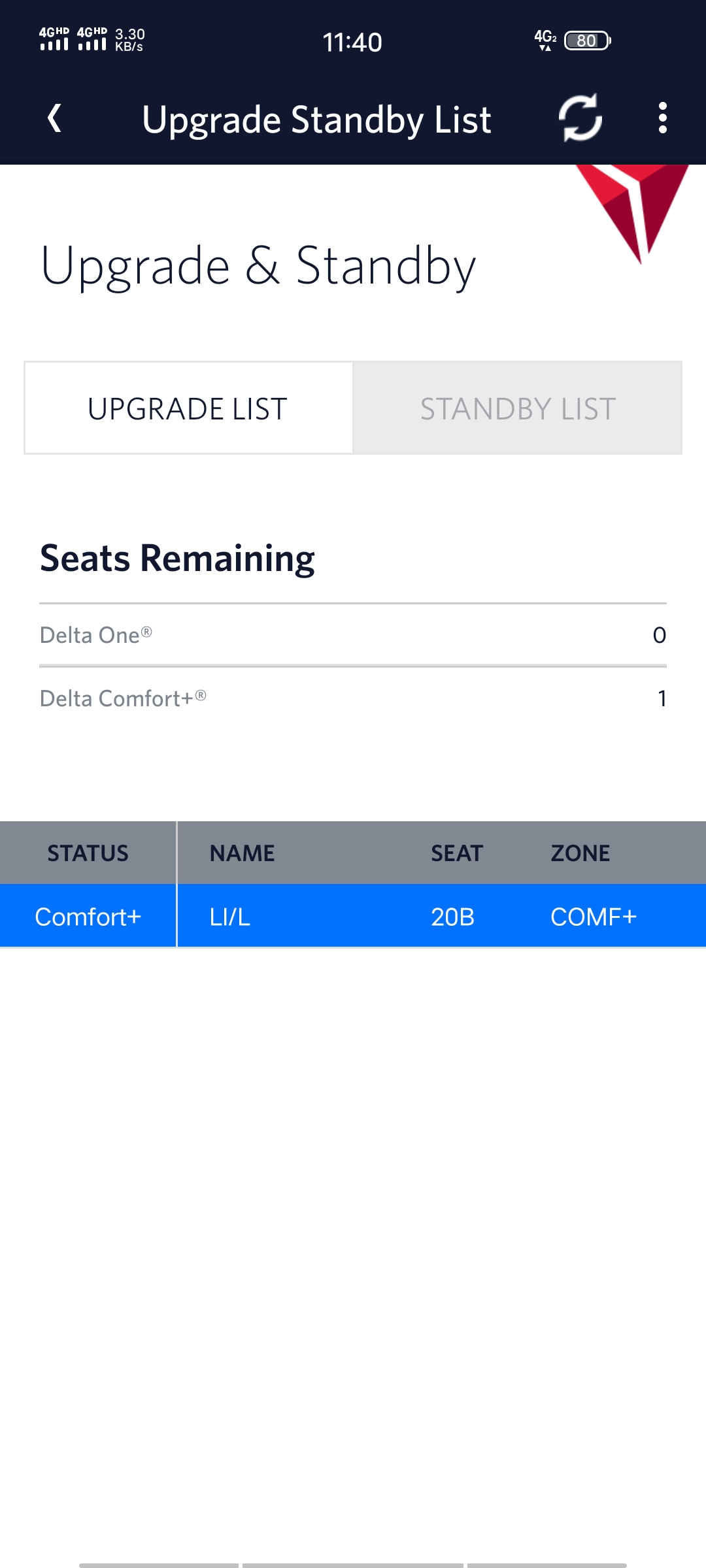The image size is (706, 1568).
Task: Tap the ZONE column header
Action: [x=580, y=853]
